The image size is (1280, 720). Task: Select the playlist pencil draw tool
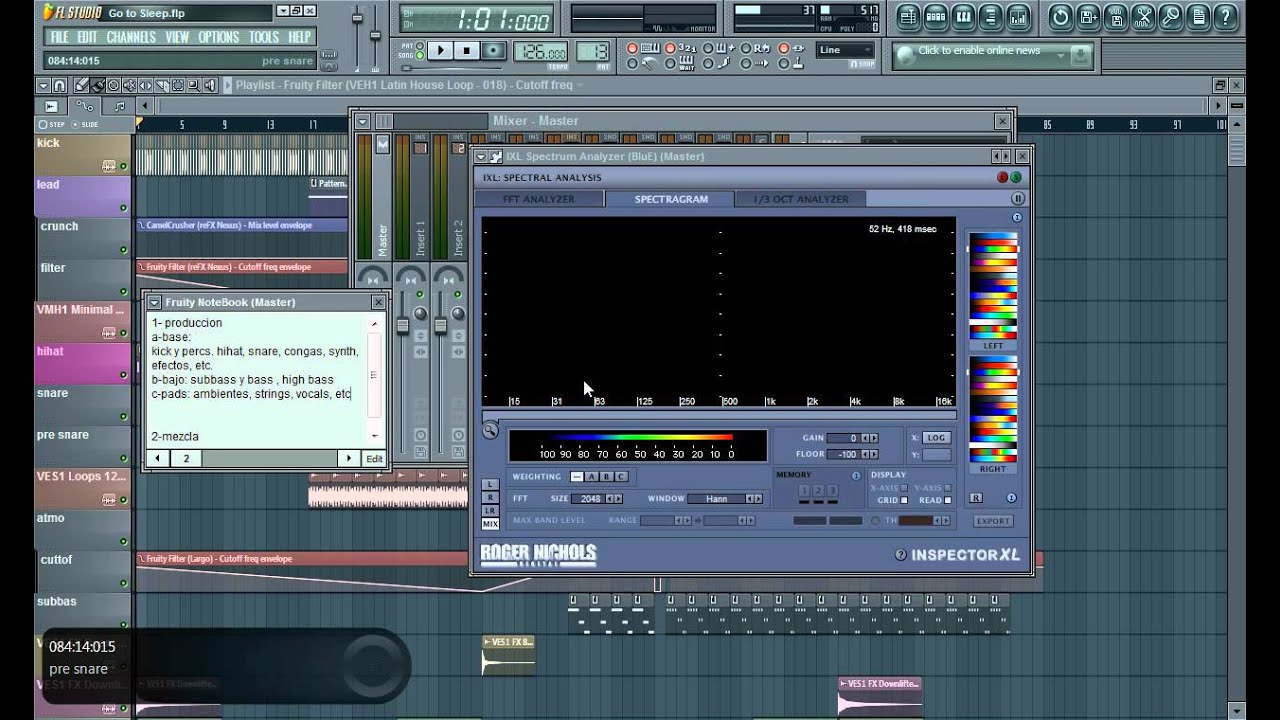tap(82, 86)
